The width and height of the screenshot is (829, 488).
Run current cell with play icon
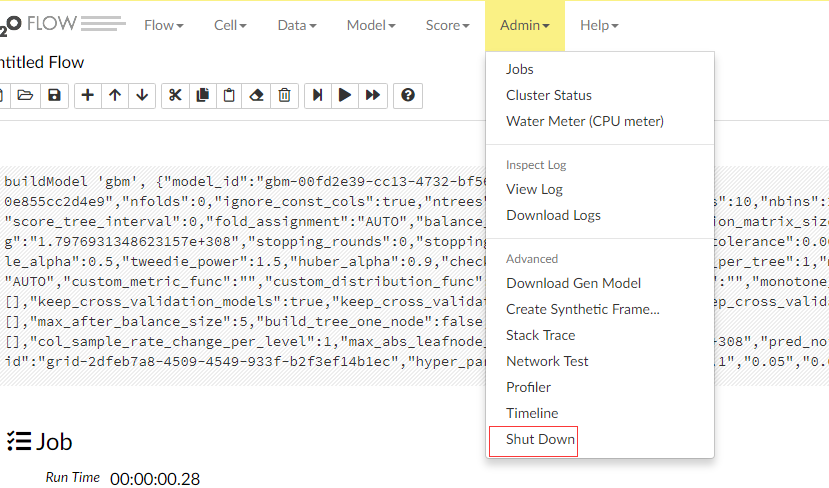[345, 96]
